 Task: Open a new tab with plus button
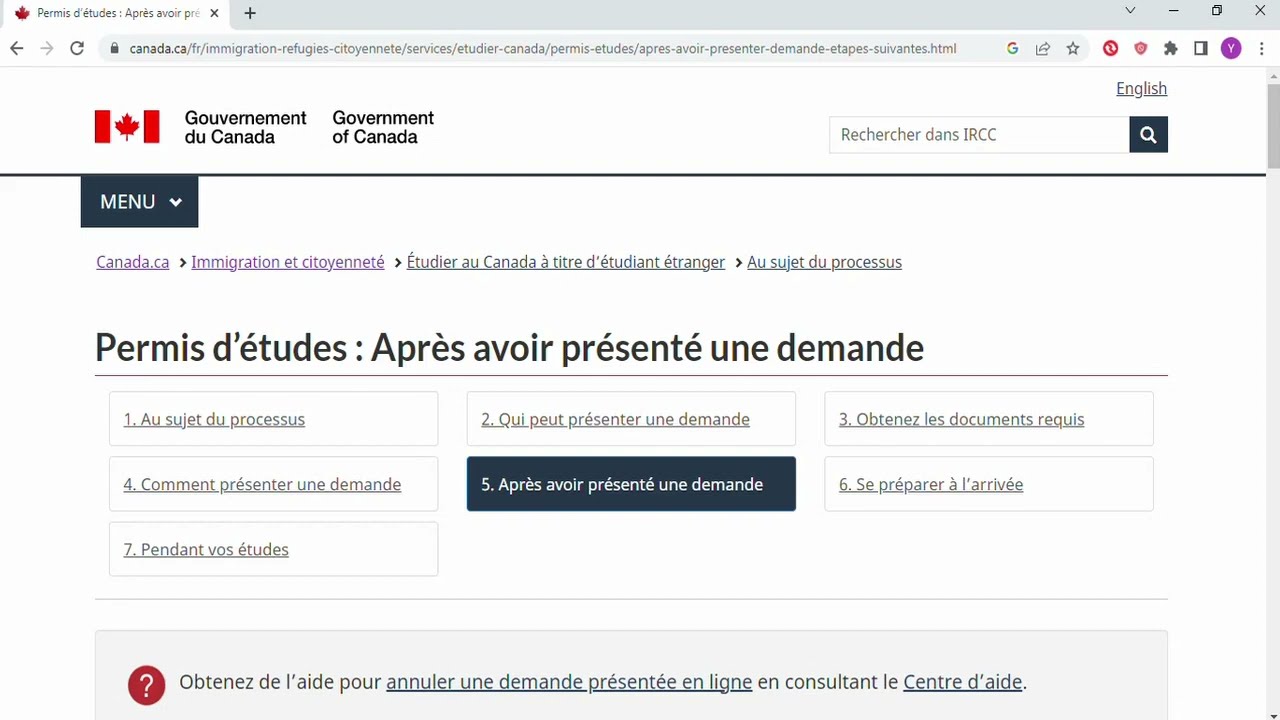tap(250, 13)
